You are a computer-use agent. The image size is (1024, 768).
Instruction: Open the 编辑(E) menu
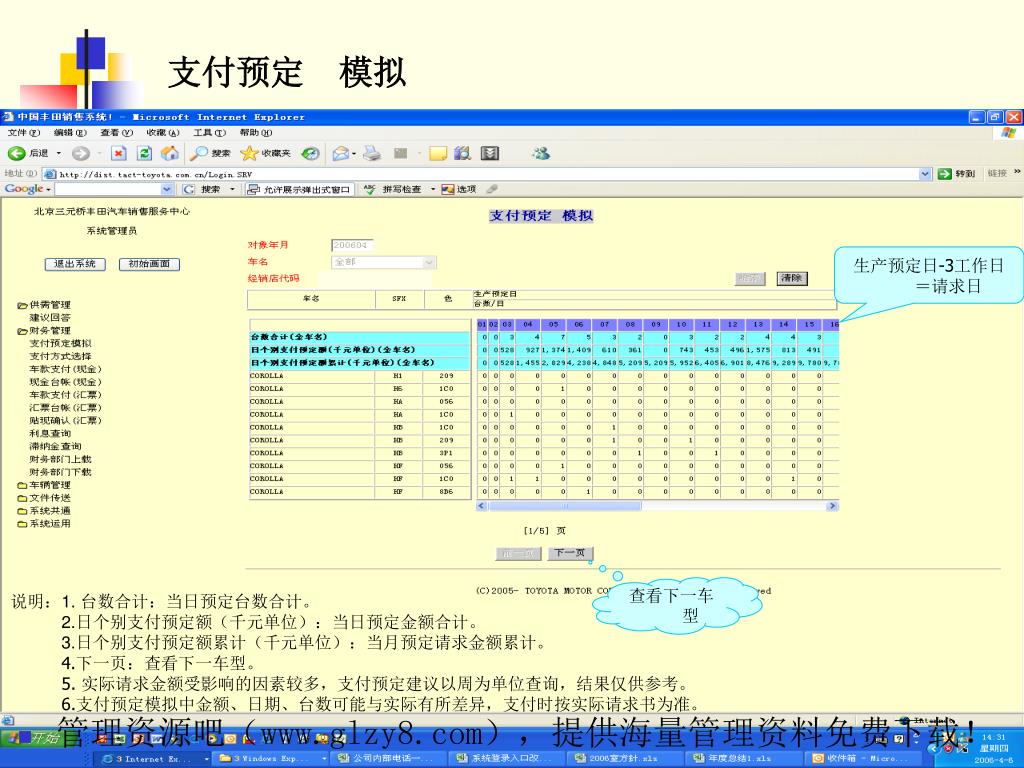tap(70, 133)
